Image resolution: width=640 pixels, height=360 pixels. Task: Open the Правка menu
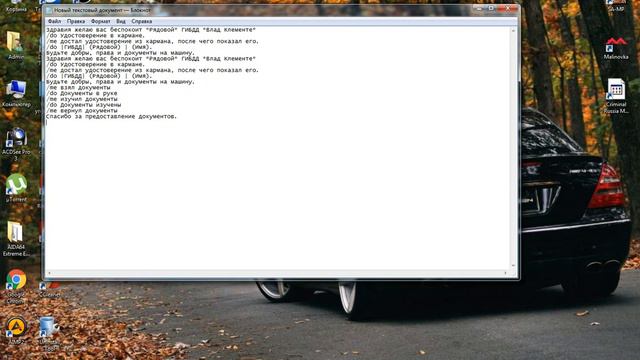pyautogui.click(x=76, y=21)
